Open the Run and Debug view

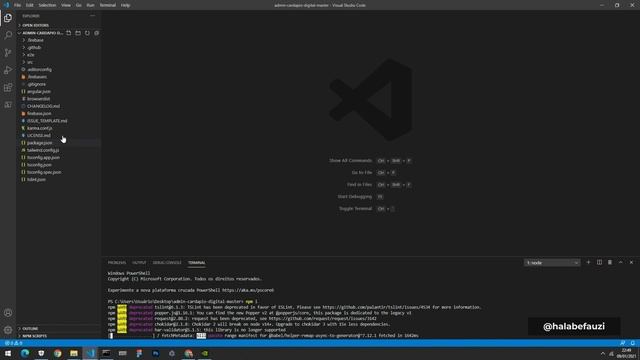8,70
